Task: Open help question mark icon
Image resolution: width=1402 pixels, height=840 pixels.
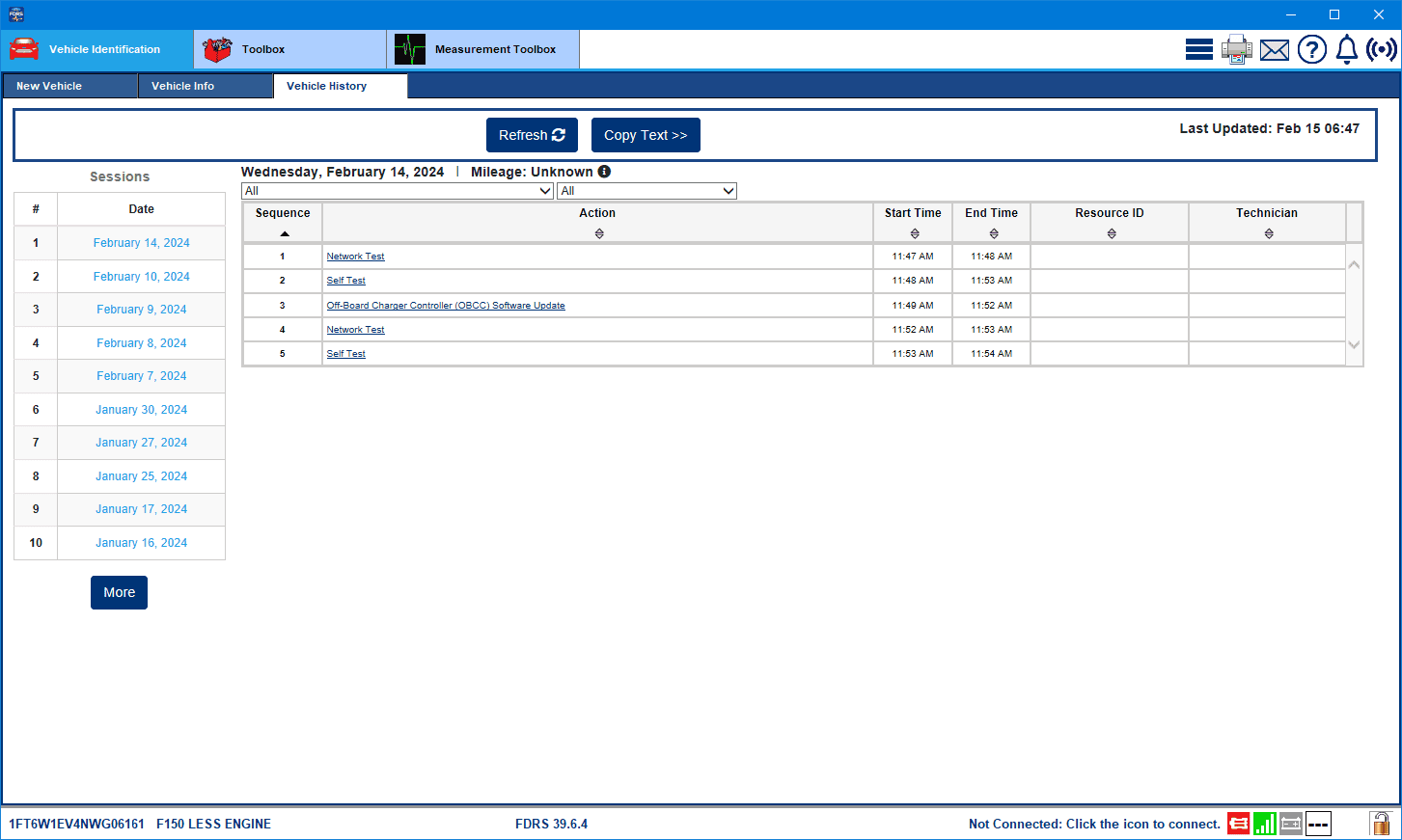Action: [x=1311, y=49]
